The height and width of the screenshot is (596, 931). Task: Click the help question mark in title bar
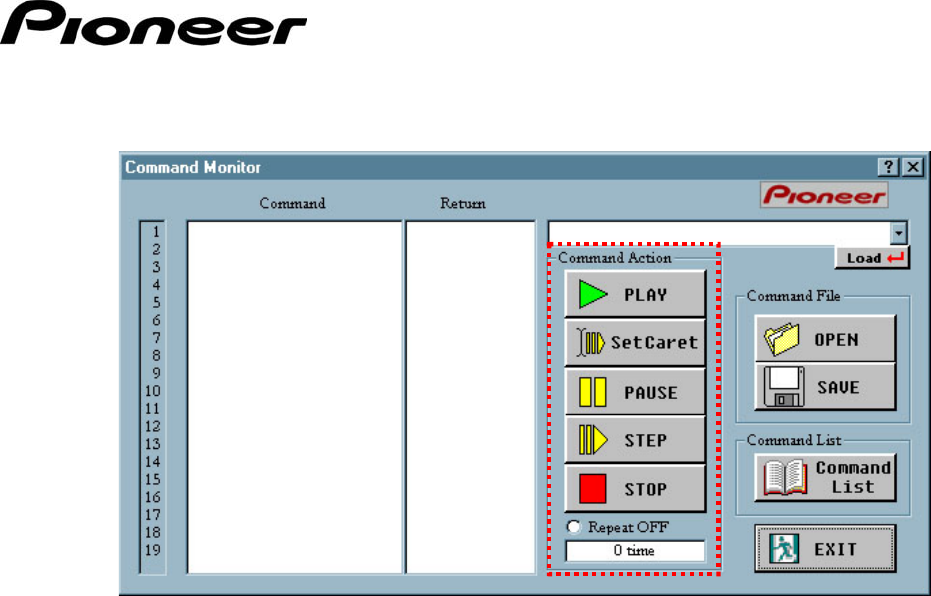tap(888, 167)
